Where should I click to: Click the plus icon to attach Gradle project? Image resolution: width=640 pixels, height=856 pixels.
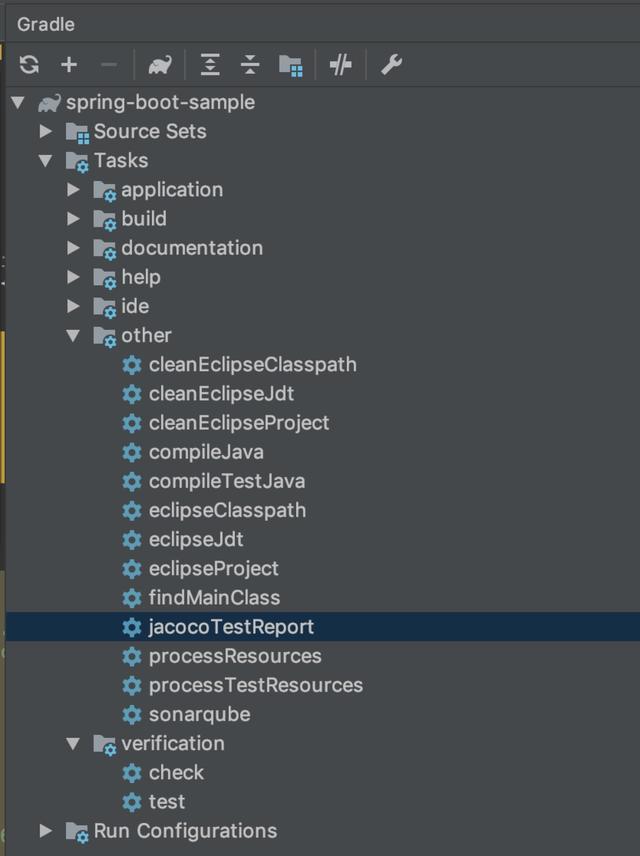click(x=69, y=65)
